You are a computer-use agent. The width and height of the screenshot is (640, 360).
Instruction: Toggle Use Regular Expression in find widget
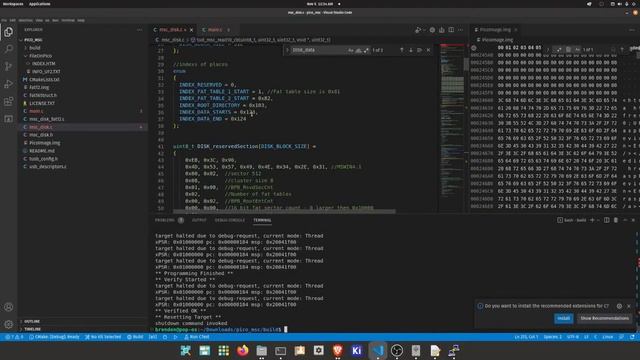[366, 50]
